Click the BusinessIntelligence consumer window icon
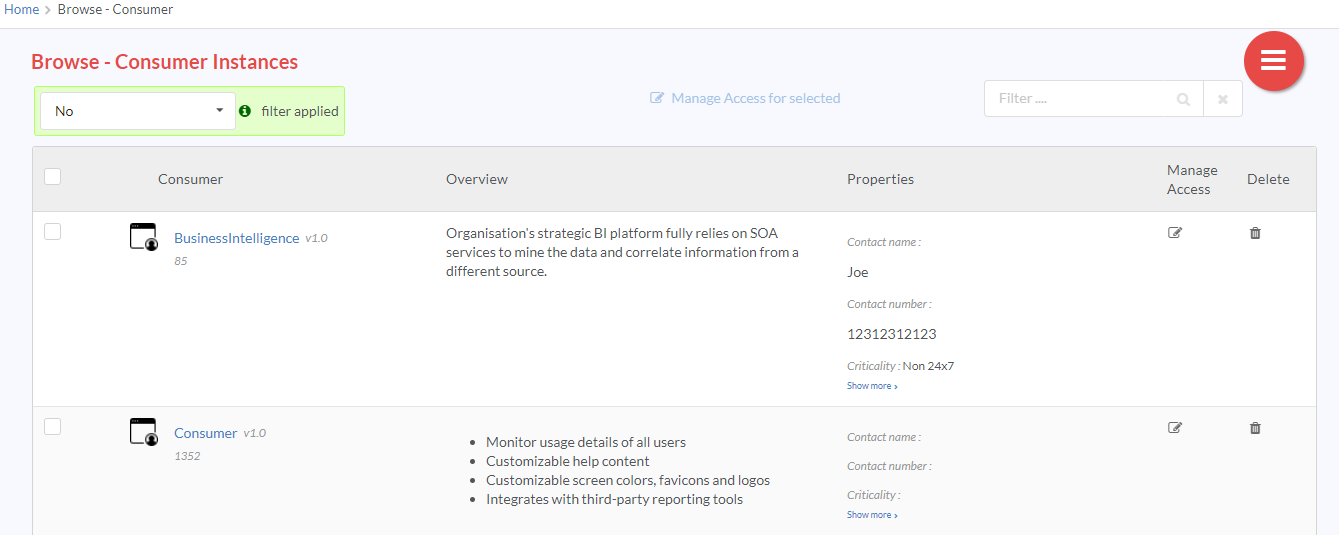Image resolution: width=1339 pixels, height=535 pixels. 144,237
